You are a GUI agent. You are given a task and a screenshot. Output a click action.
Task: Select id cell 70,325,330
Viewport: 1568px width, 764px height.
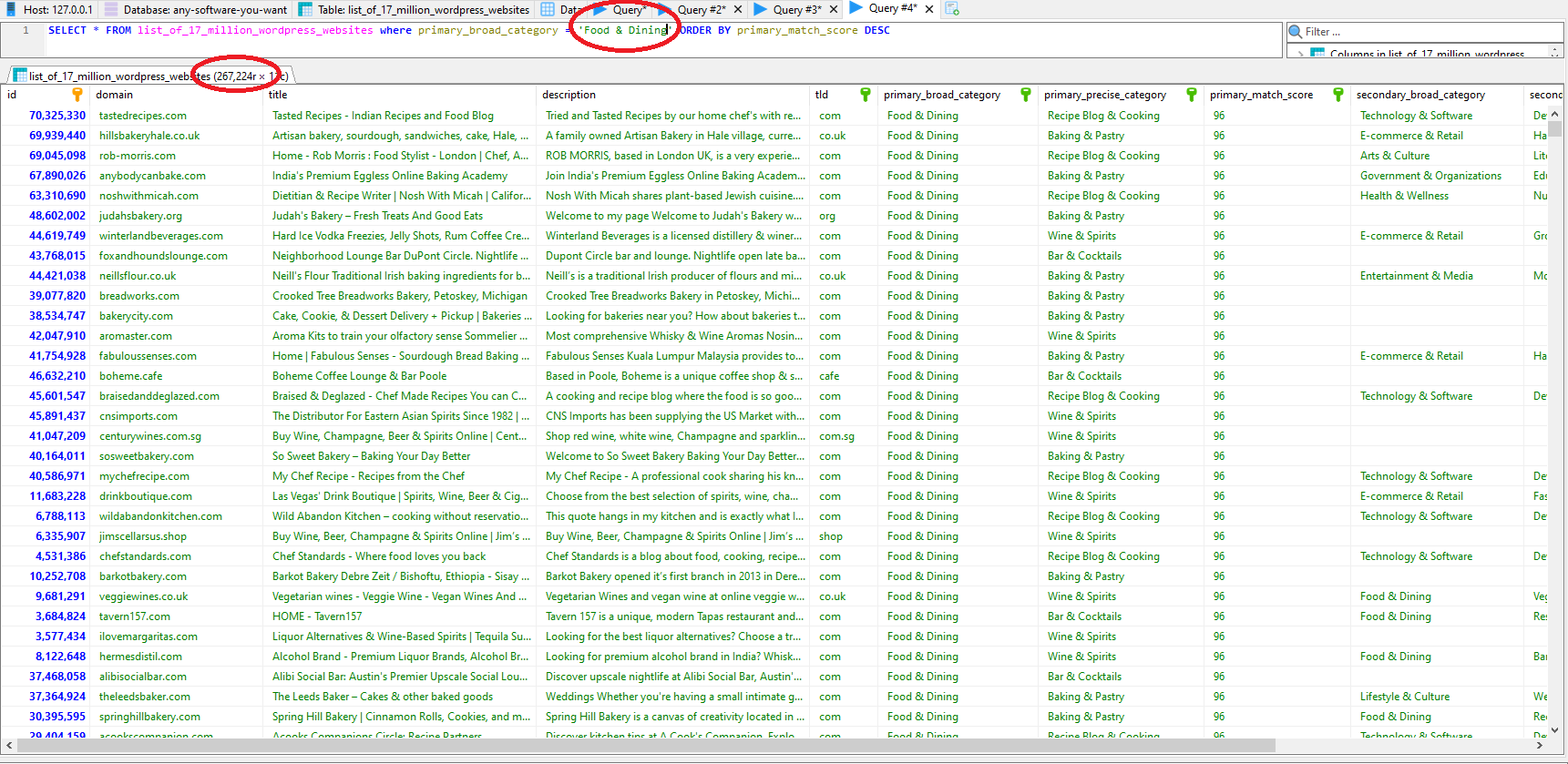pos(46,116)
